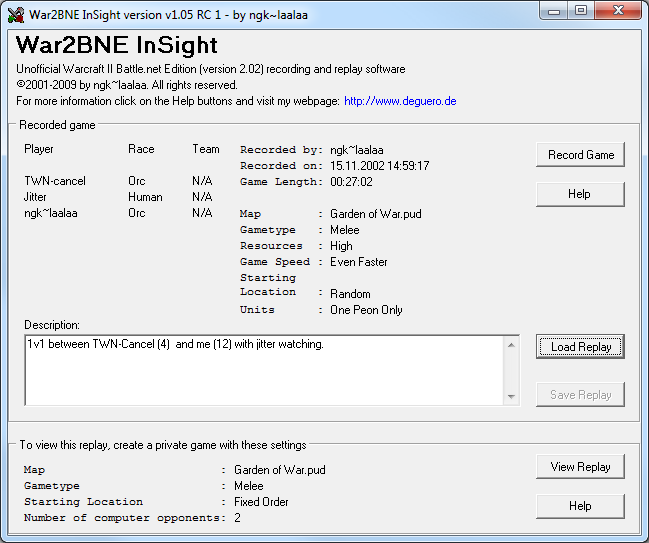Viewport: 649px width, 543px height.
Task: Click Garden of War.pud in replay settings section
Action: click(x=280, y=470)
